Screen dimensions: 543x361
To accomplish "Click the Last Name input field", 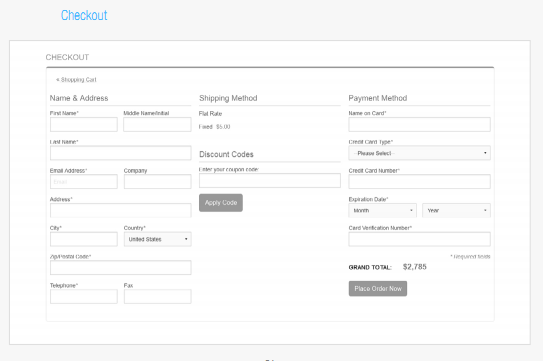I will [x=121, y=153].
